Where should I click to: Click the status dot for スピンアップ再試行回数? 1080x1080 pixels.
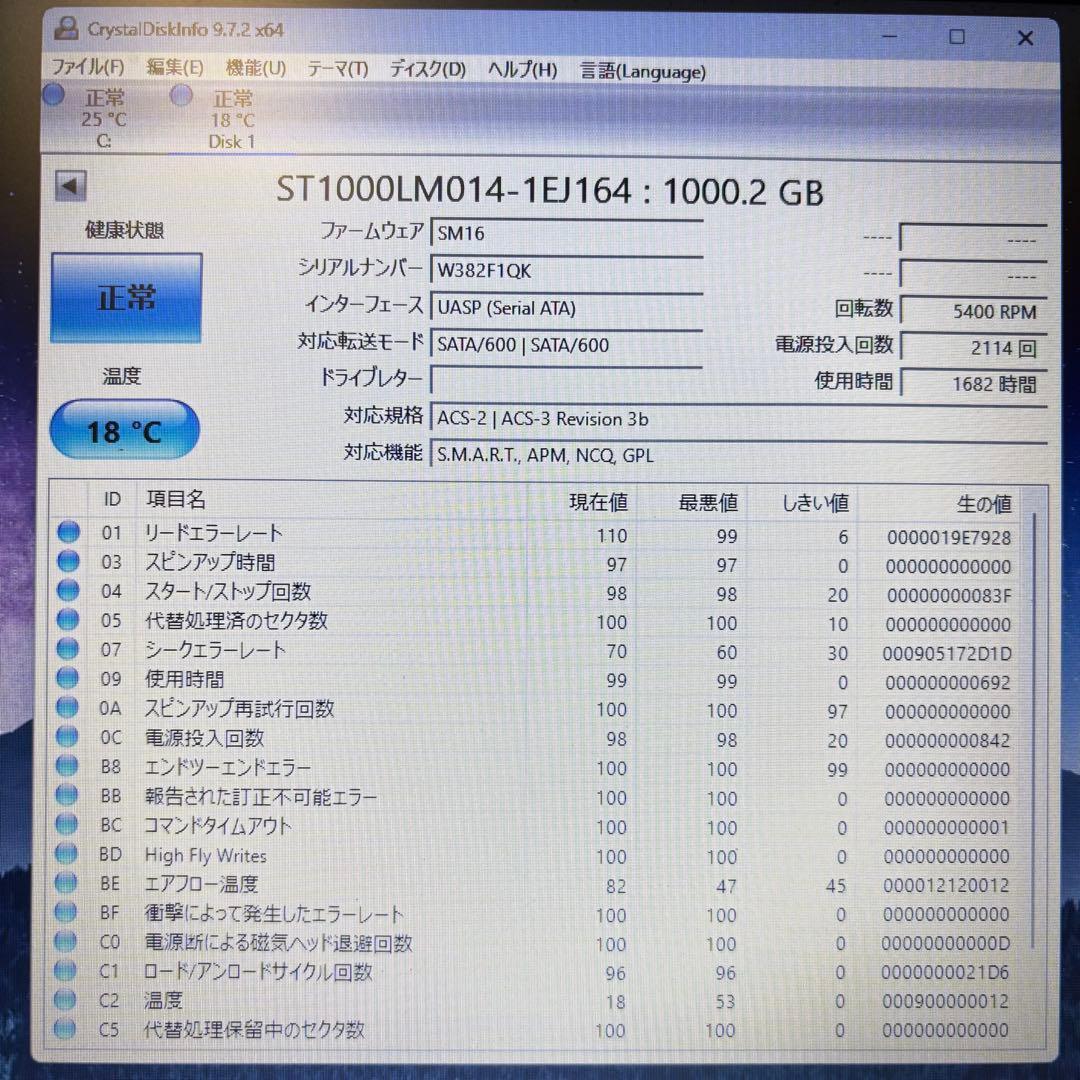(68, 707)
